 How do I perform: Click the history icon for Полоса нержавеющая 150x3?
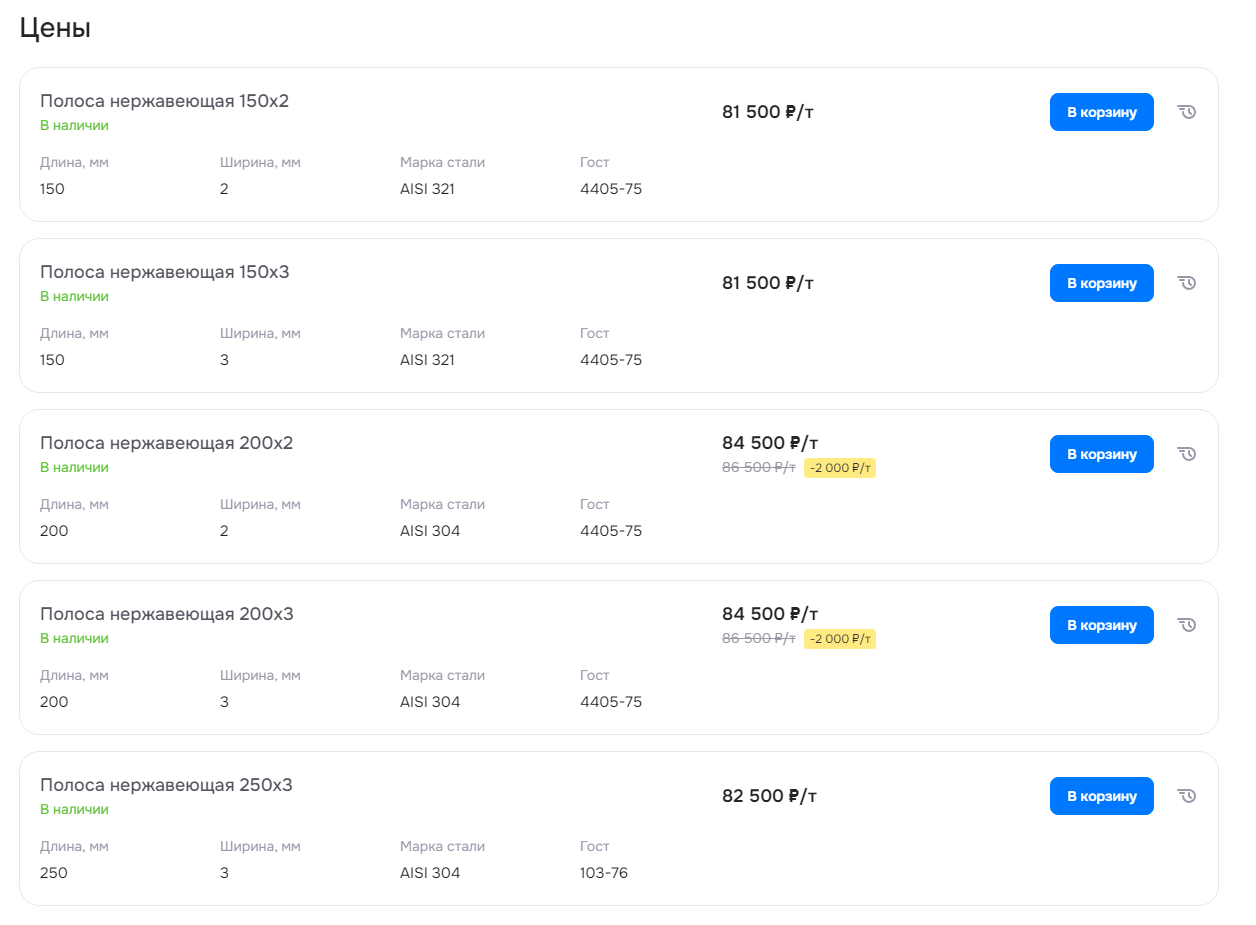(1187, 283)
